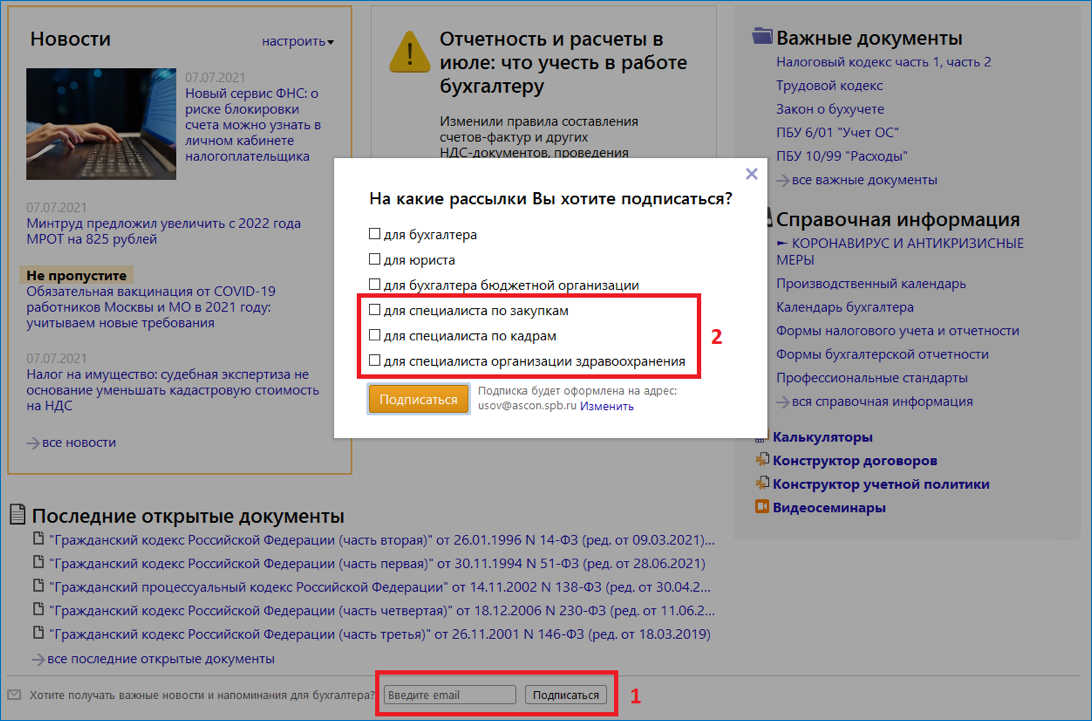Open news about Новый сервис ФНС
Viewport: 1092px width, 721px height.
254,125
